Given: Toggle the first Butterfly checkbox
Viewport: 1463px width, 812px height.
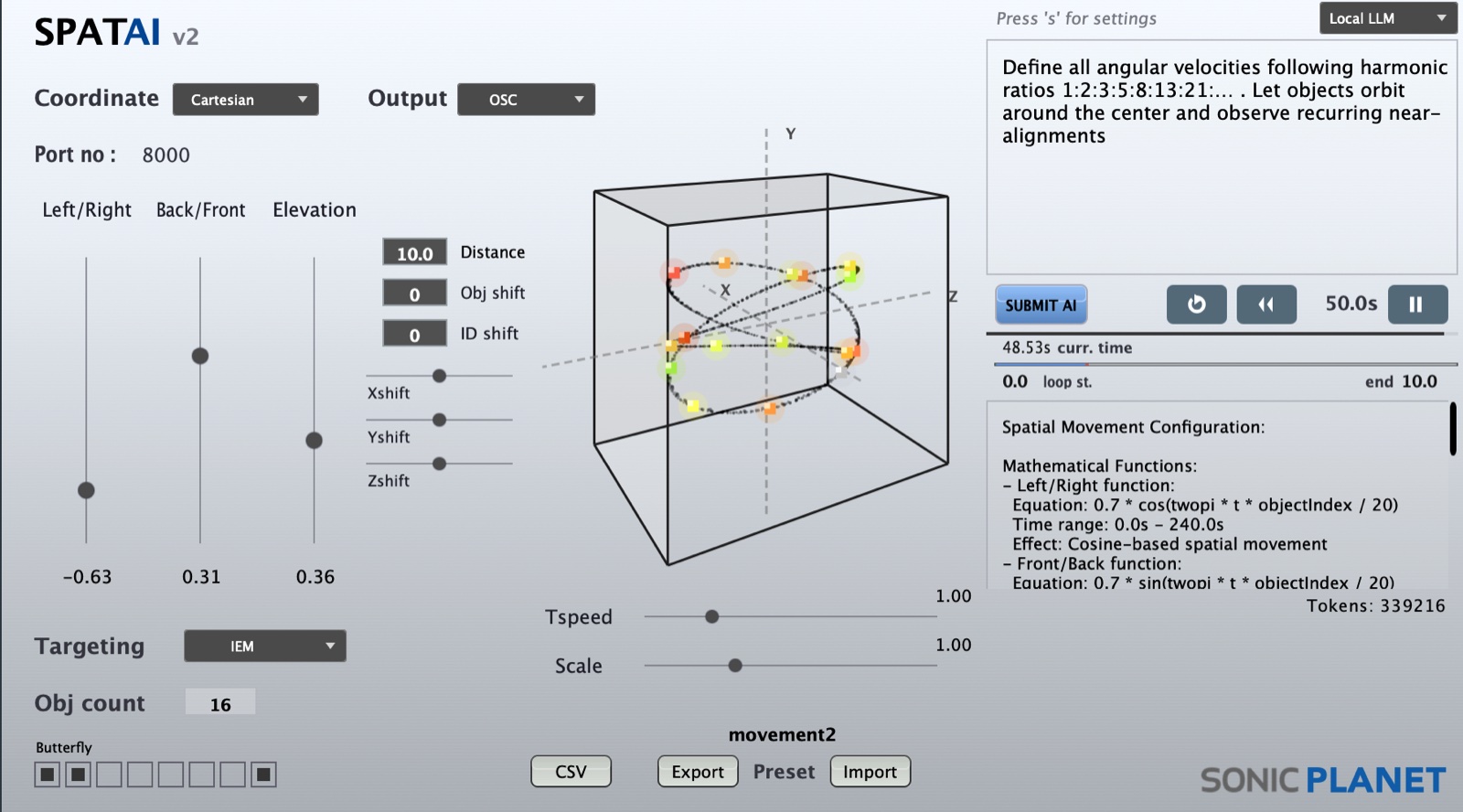Looking at the screenshot, I should [x=48, y=775].
